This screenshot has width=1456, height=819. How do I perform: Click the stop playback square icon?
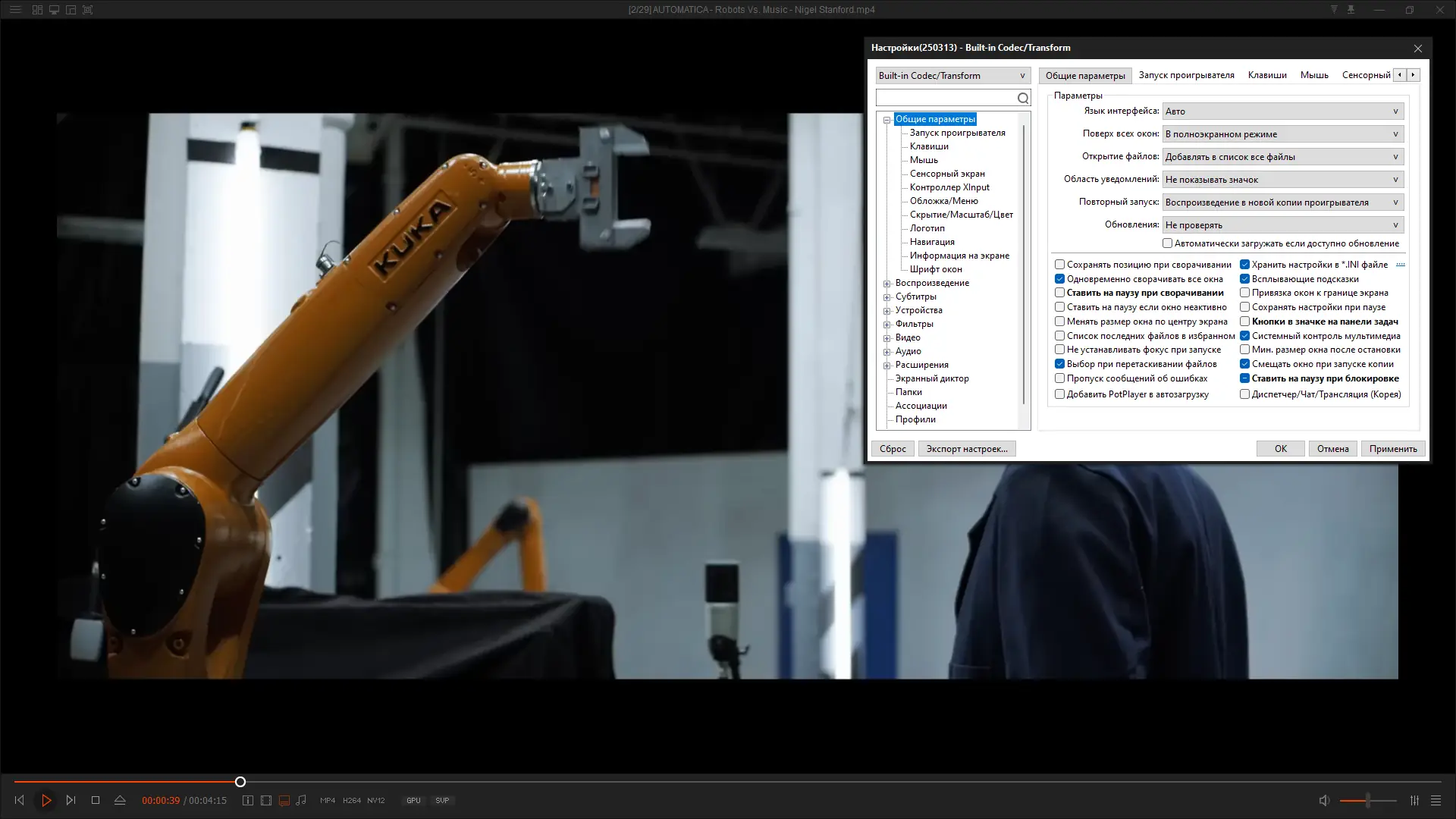[96, 800]
